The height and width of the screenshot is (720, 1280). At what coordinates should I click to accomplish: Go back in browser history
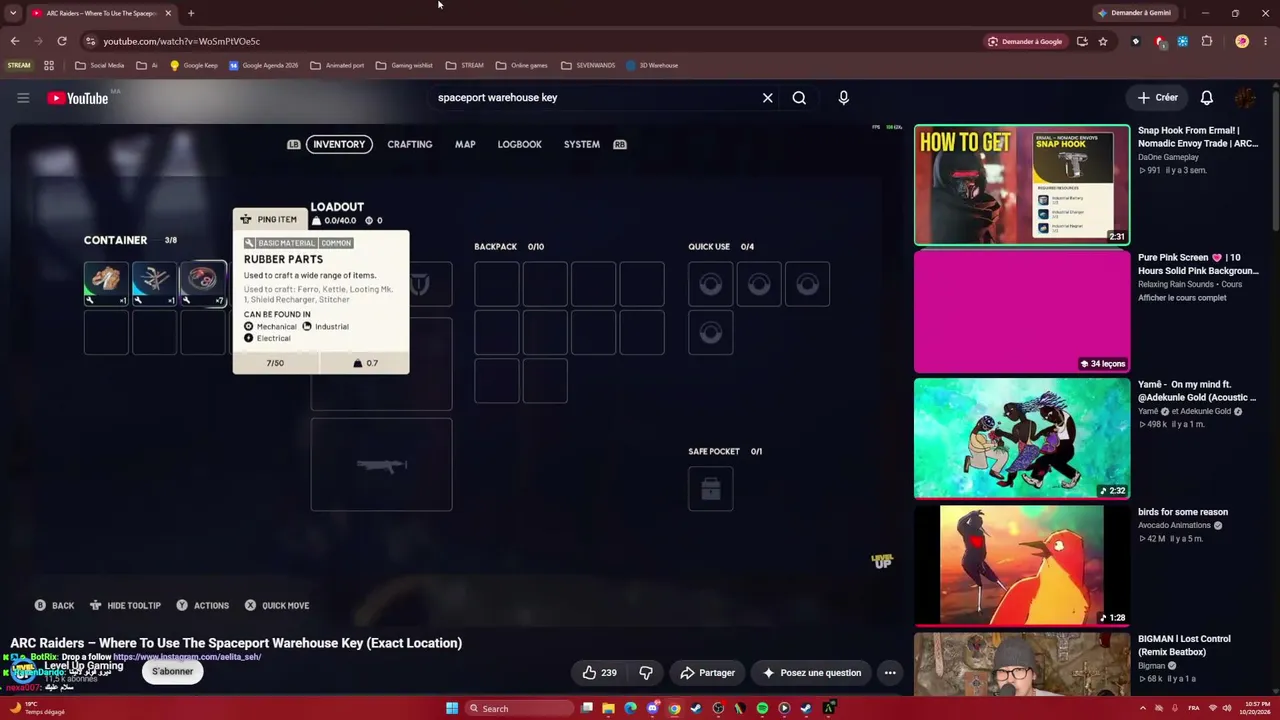[x=15, y=41]
